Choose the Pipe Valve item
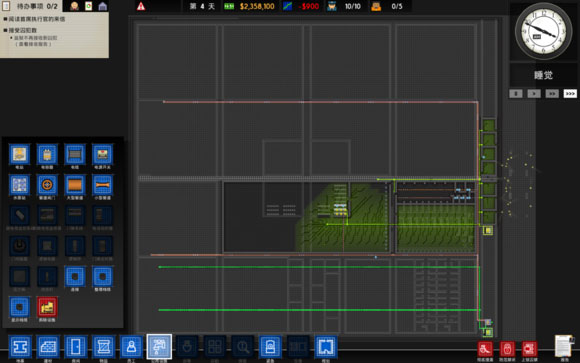The image size is (580, 363). tap(47, 185)
